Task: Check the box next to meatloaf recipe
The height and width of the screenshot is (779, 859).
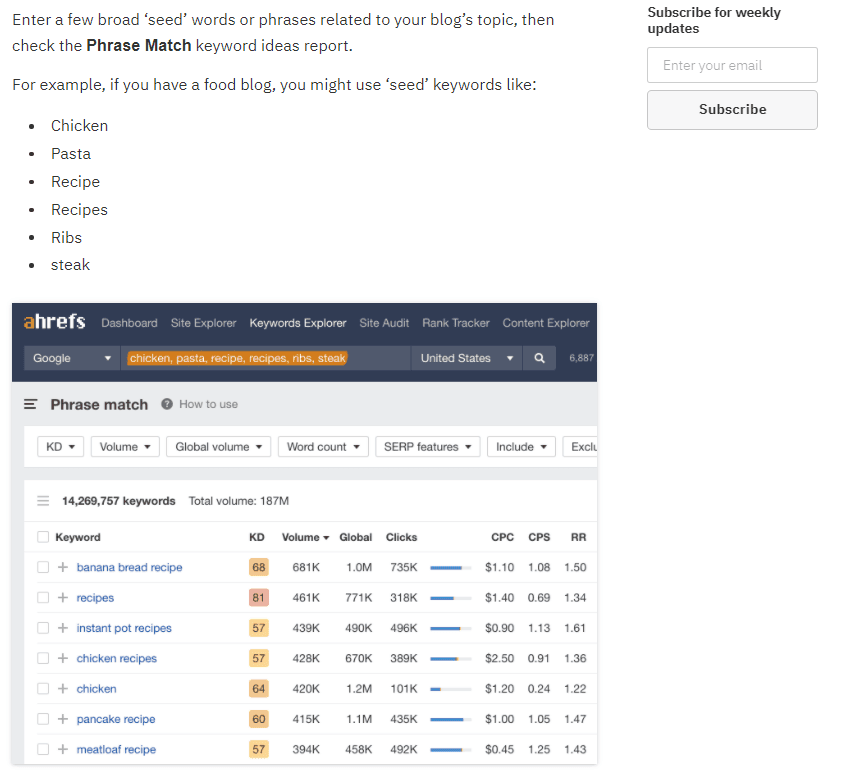Action: click(41, 749)
